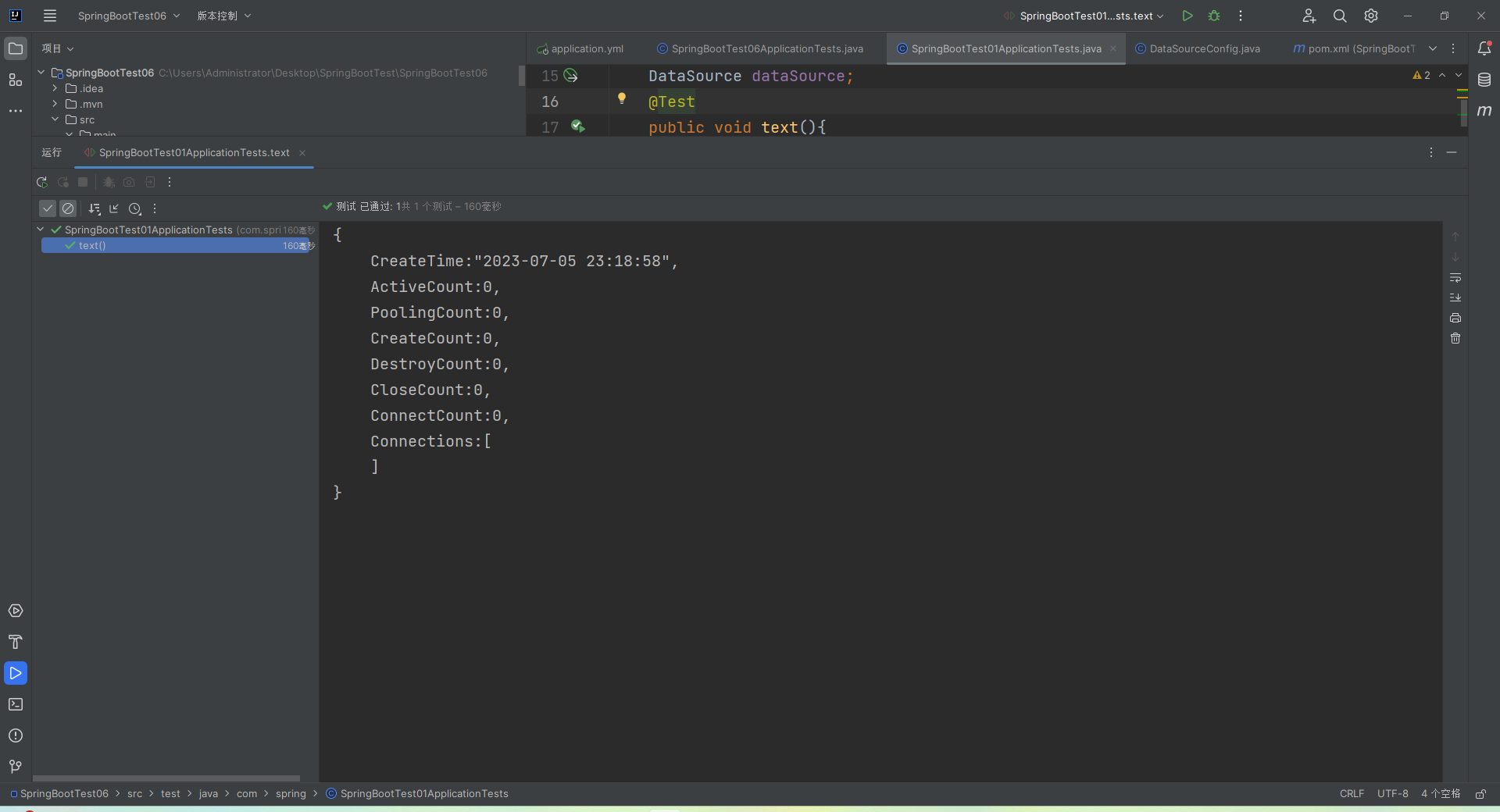
Task: Open IDE settings gear
Action: [1371, 16]
